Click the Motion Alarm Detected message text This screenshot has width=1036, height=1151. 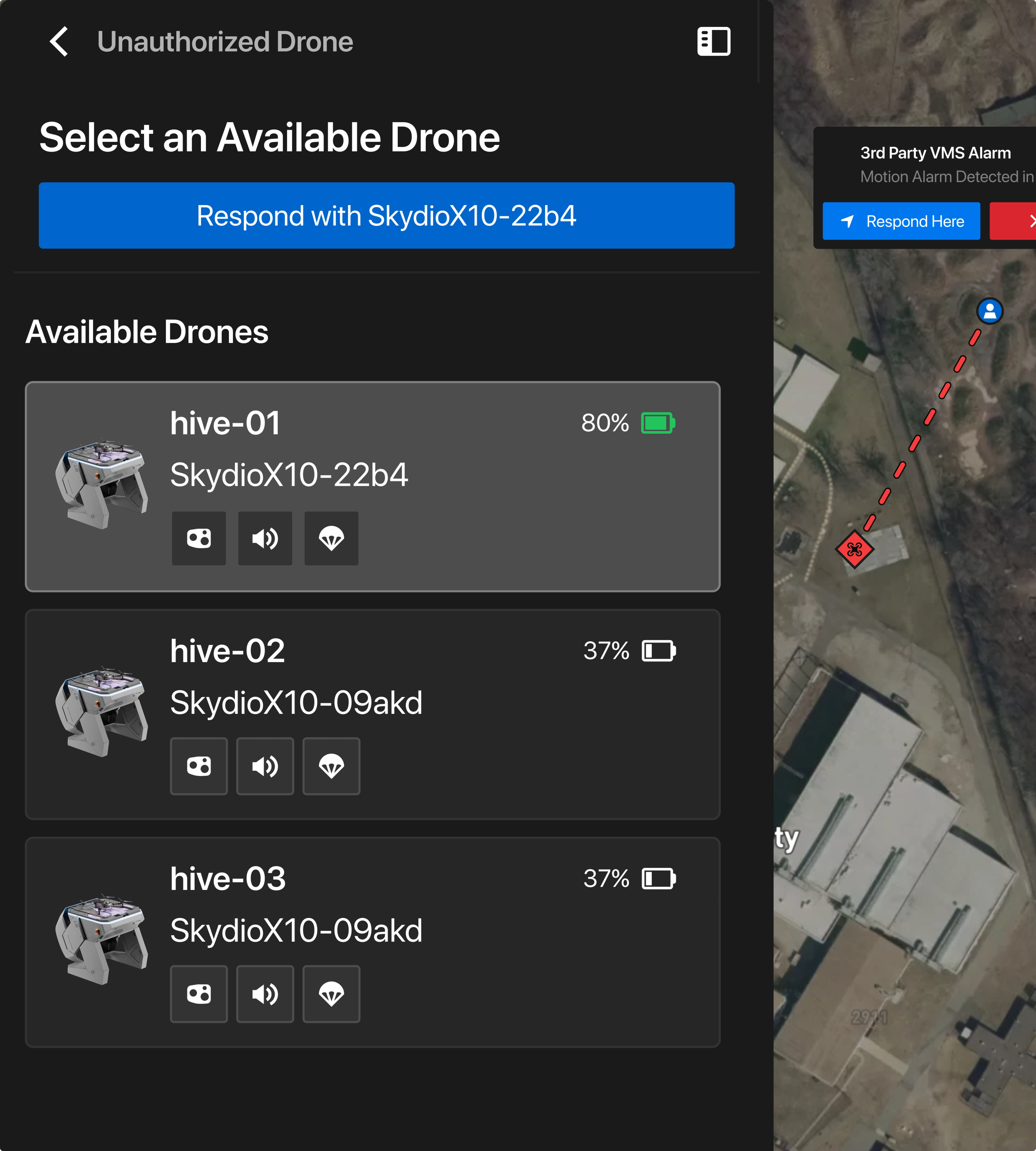947,176
